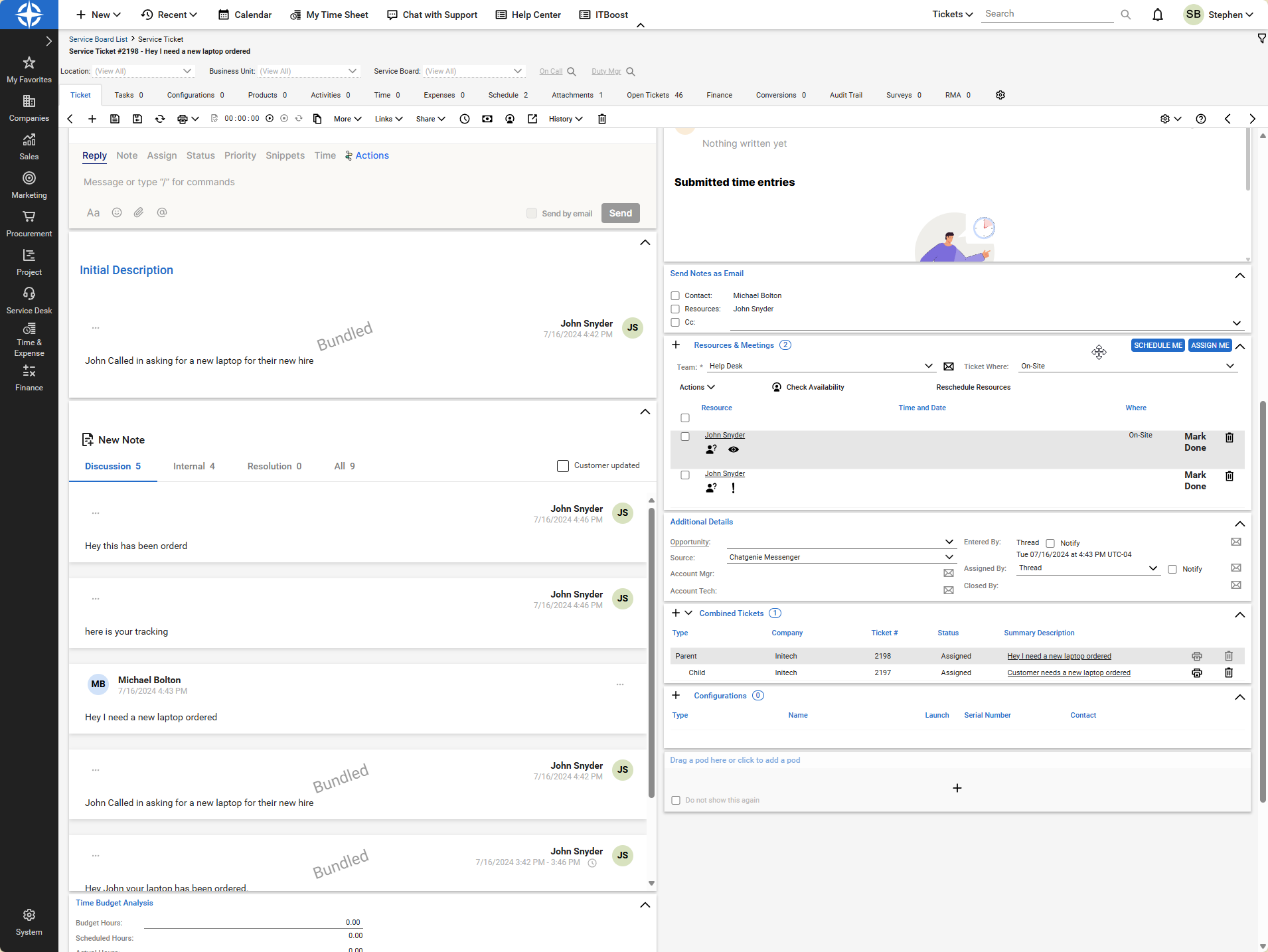Click the search magnifier icon

tap(1126, 15)
